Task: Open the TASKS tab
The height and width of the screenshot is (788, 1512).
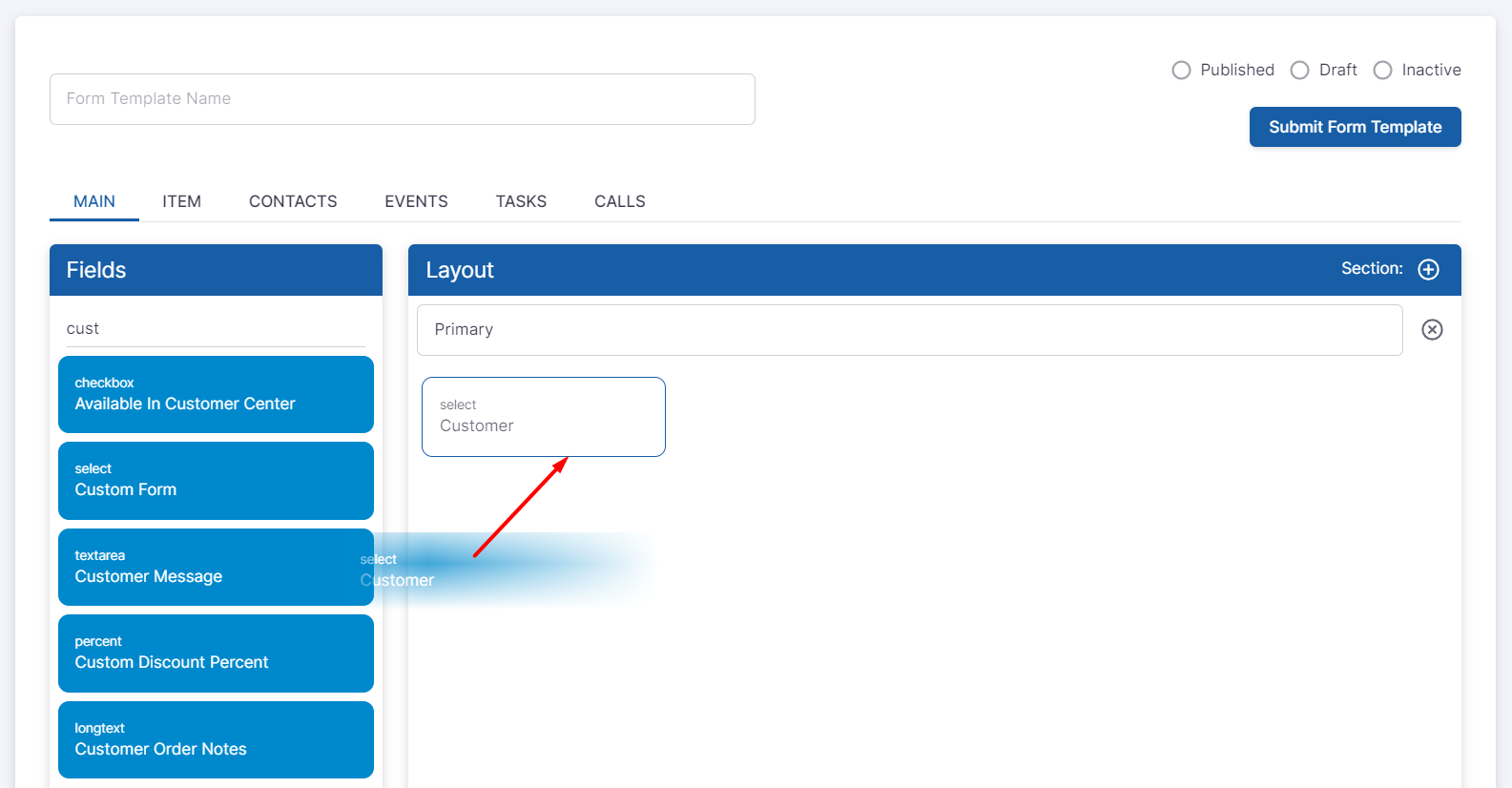Action: [521, 201]
